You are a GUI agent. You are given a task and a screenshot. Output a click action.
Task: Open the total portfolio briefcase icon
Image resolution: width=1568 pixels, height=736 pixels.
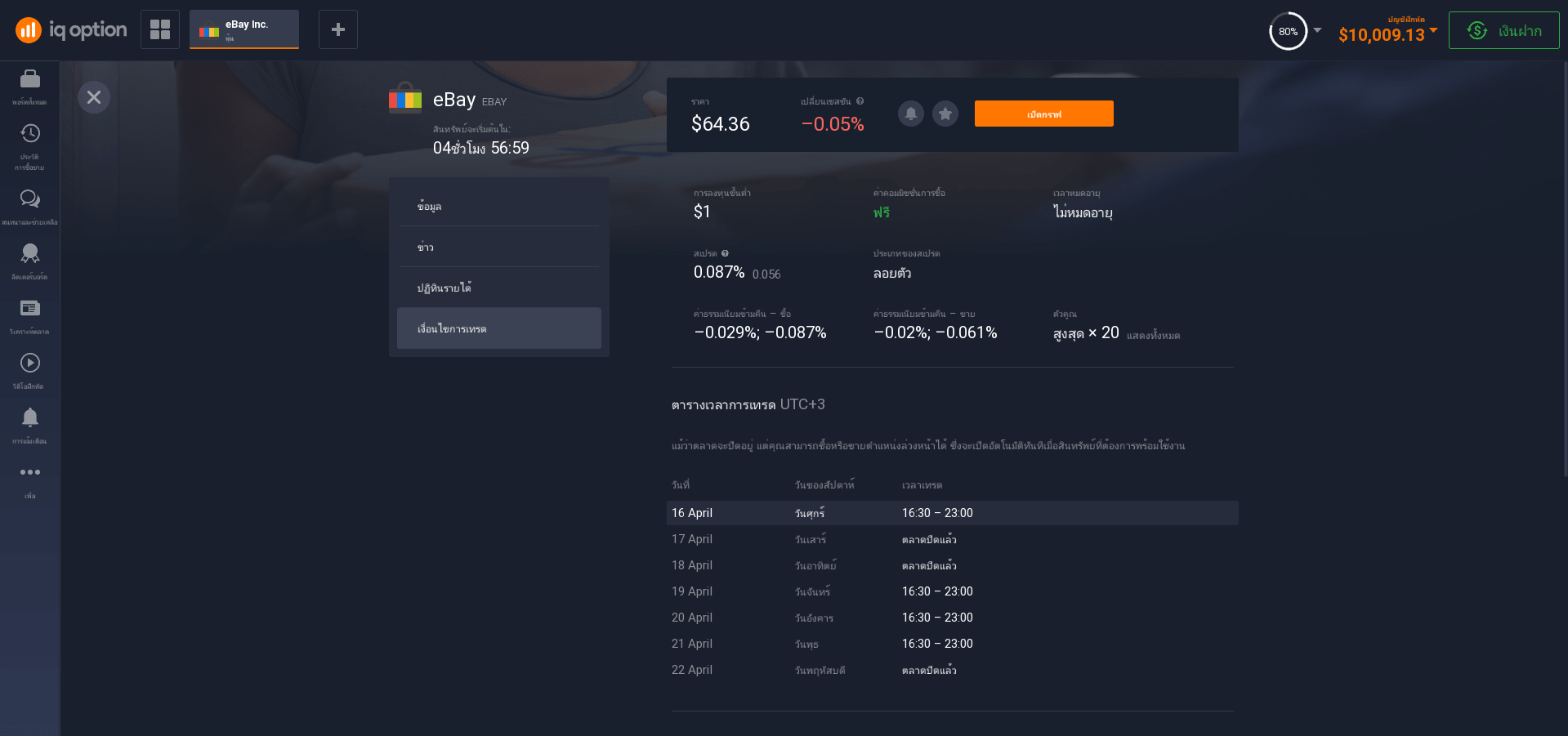click(30, 79)
